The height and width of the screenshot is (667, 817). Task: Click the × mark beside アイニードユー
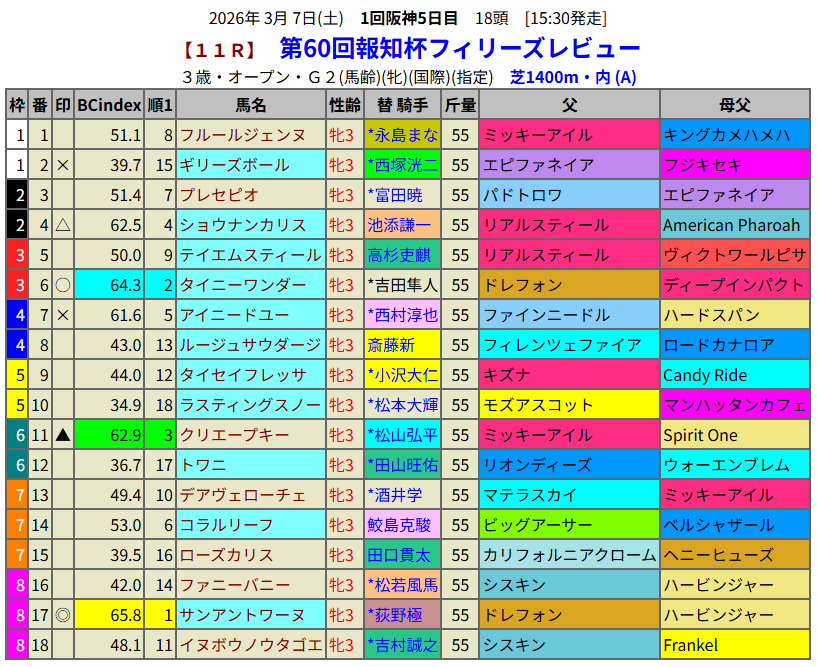63,315
